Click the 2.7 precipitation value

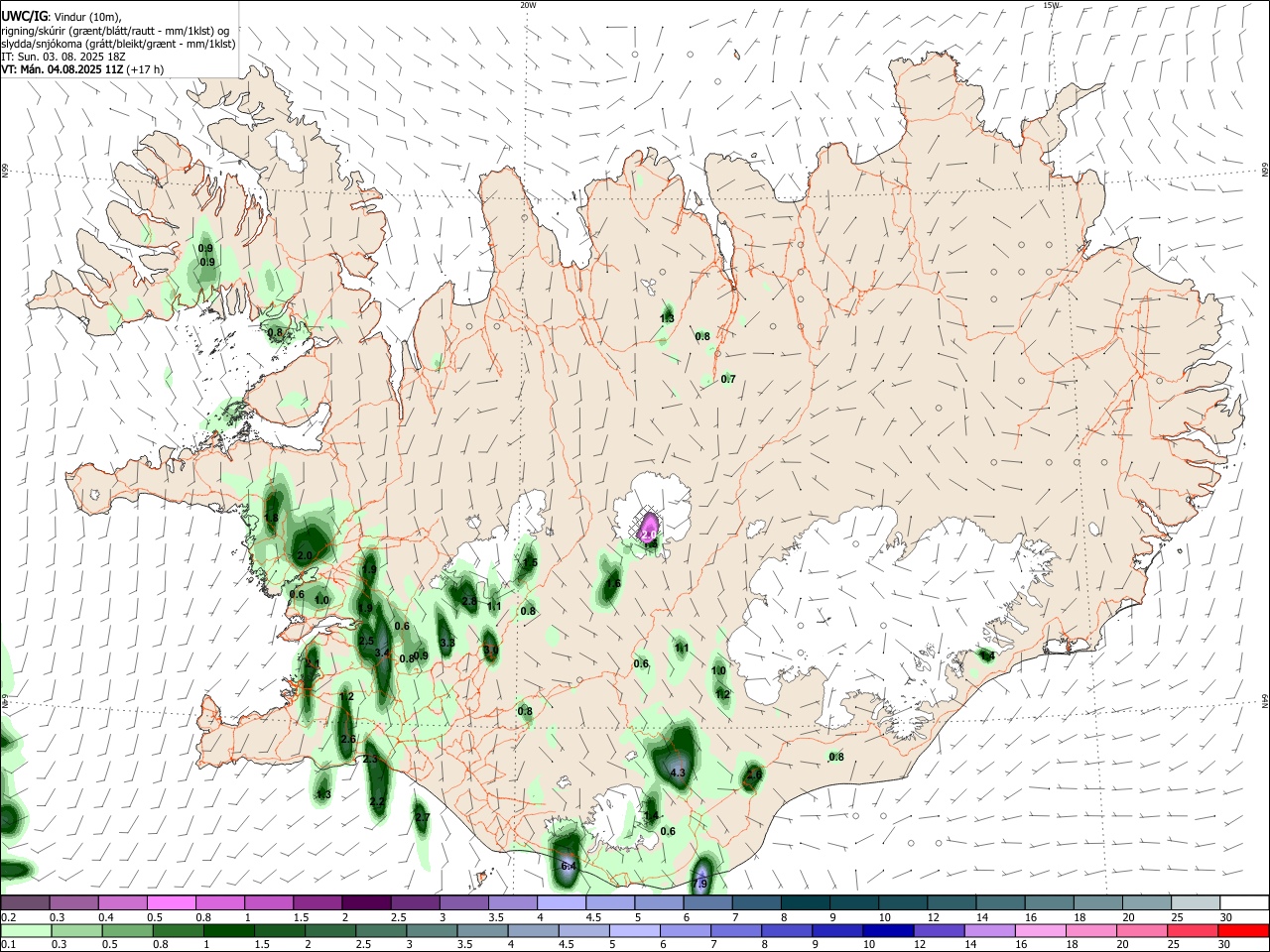point(422,817)
